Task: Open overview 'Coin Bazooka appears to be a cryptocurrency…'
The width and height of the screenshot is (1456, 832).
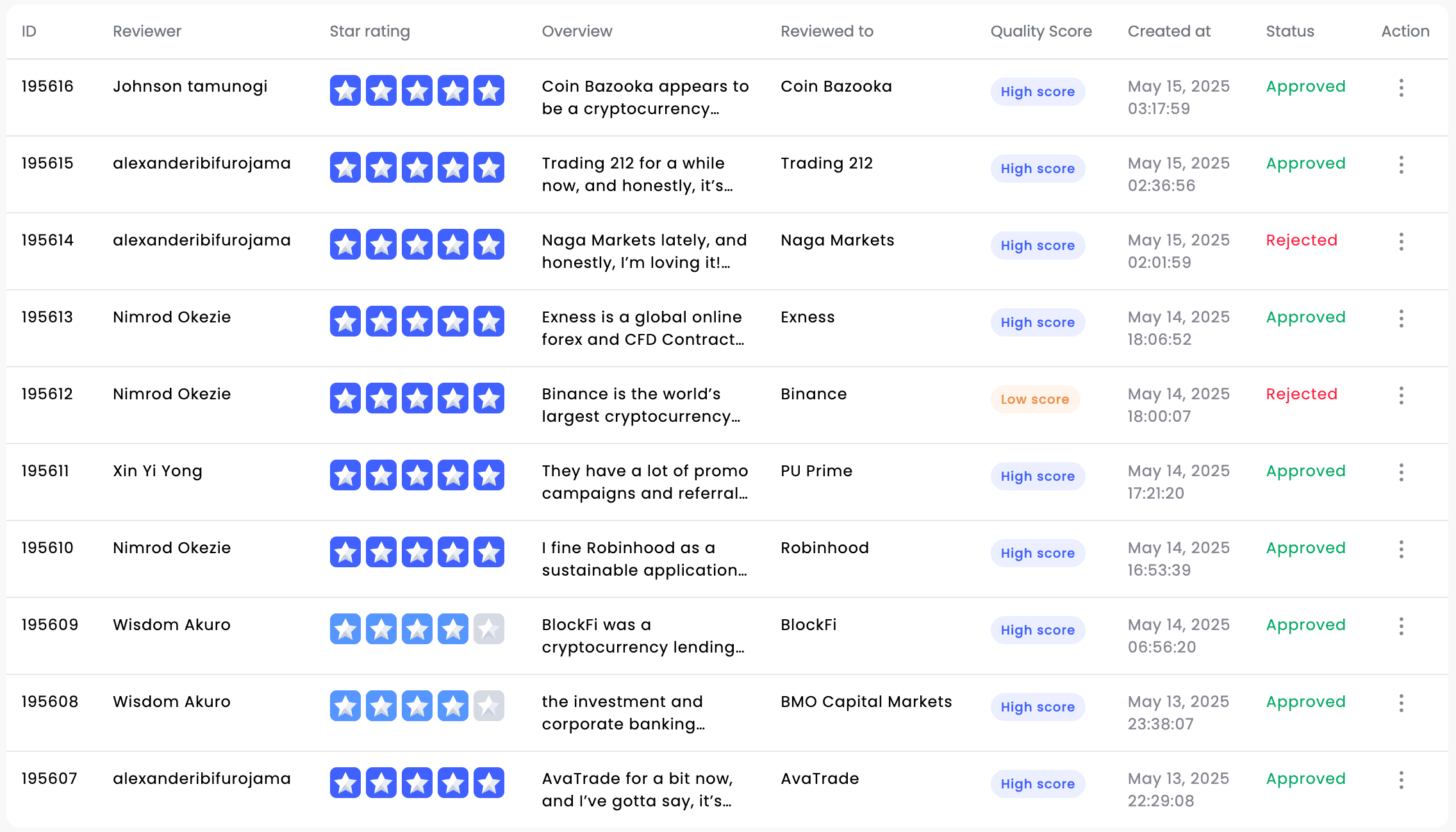Action: pos(645,97)
